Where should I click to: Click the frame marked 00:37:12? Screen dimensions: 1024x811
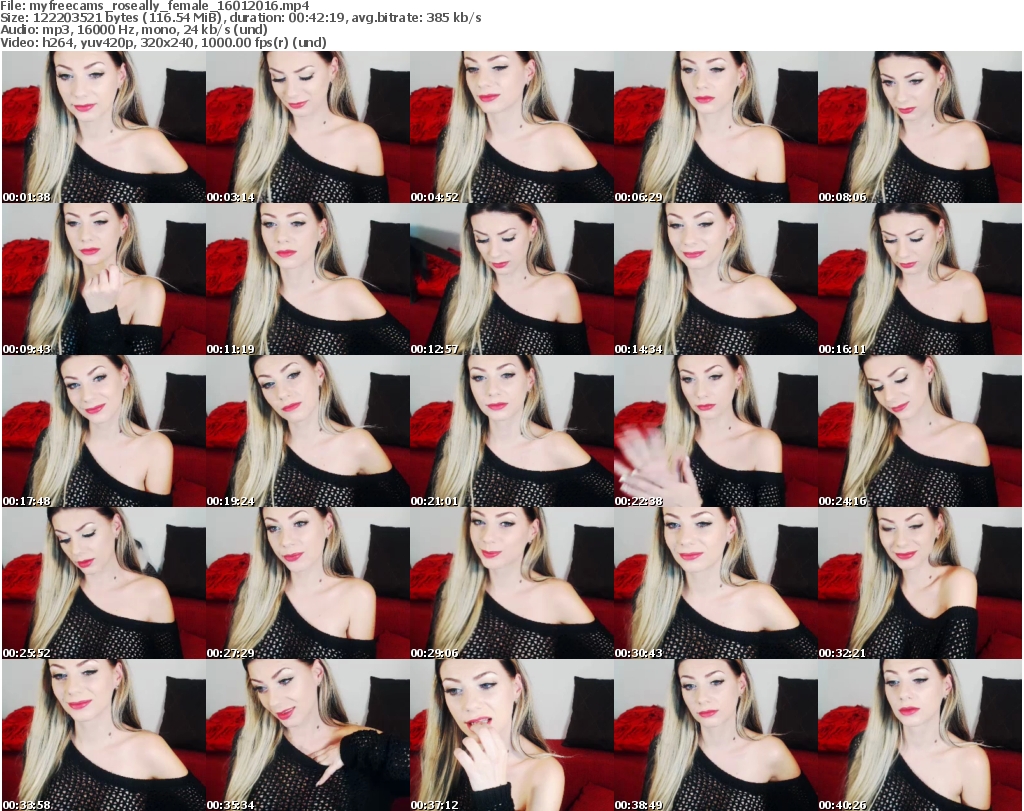point(512,735)
